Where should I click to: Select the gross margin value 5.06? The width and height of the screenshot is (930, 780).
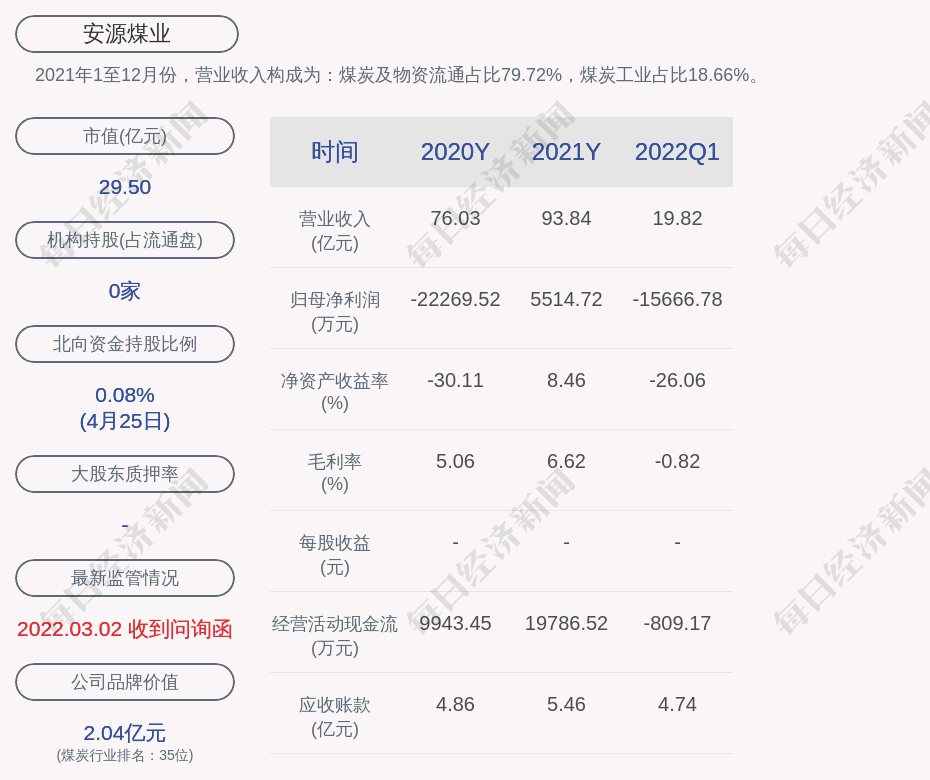click(x=455, y=461)
